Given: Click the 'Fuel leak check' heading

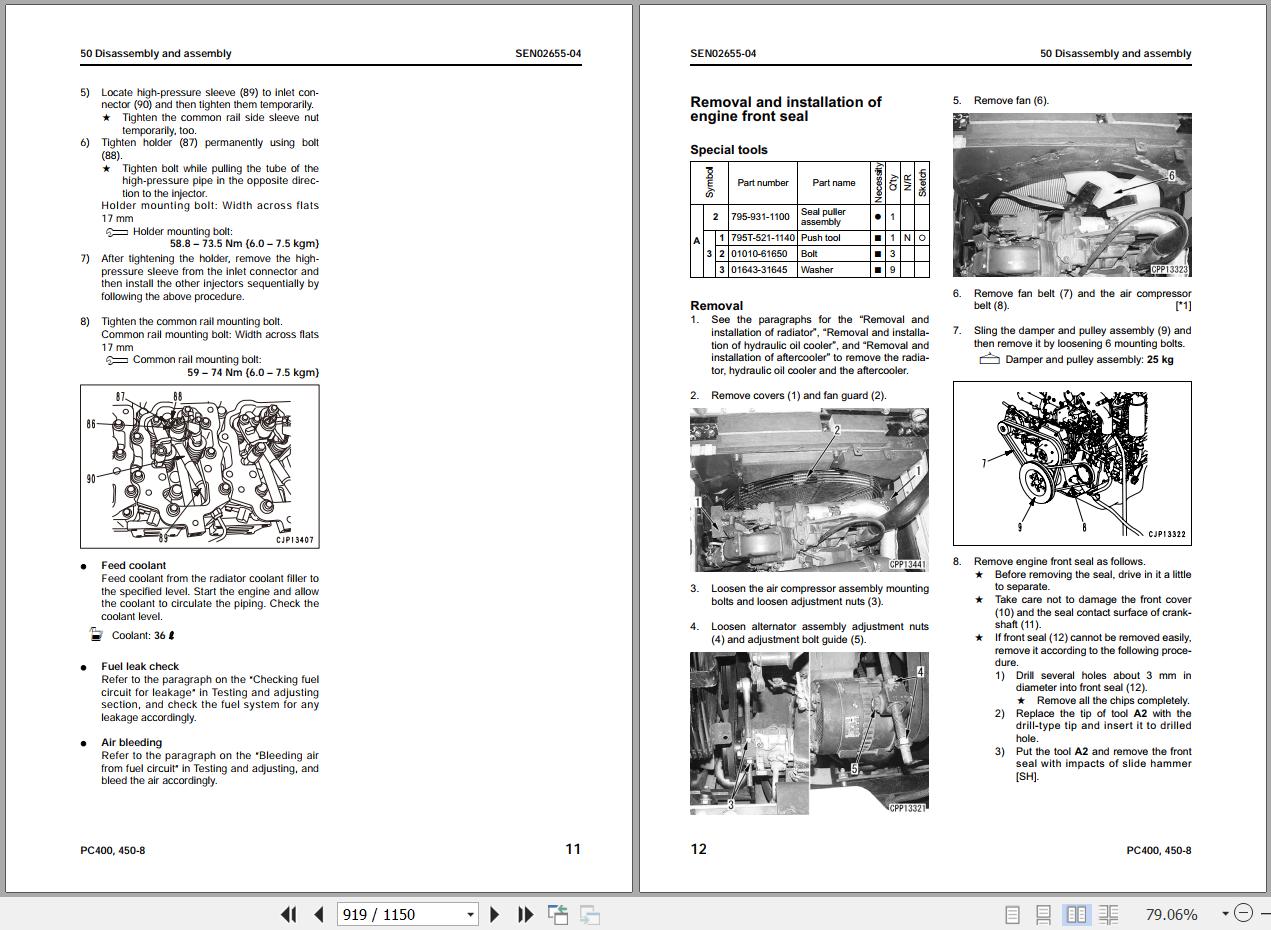Looking at the screenshot, I should [x=140, y=667].
